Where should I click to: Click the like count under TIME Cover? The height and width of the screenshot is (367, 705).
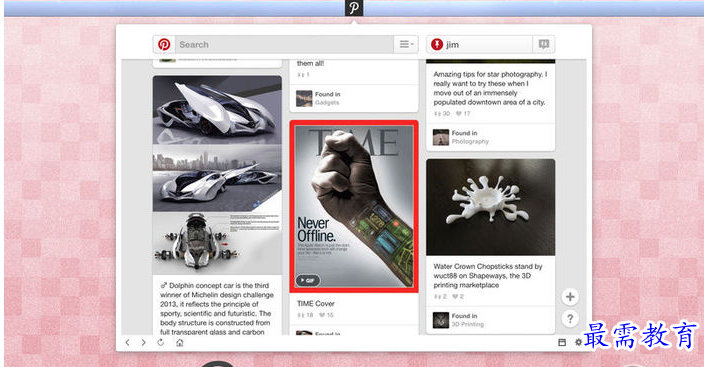(x=326, y=315)
